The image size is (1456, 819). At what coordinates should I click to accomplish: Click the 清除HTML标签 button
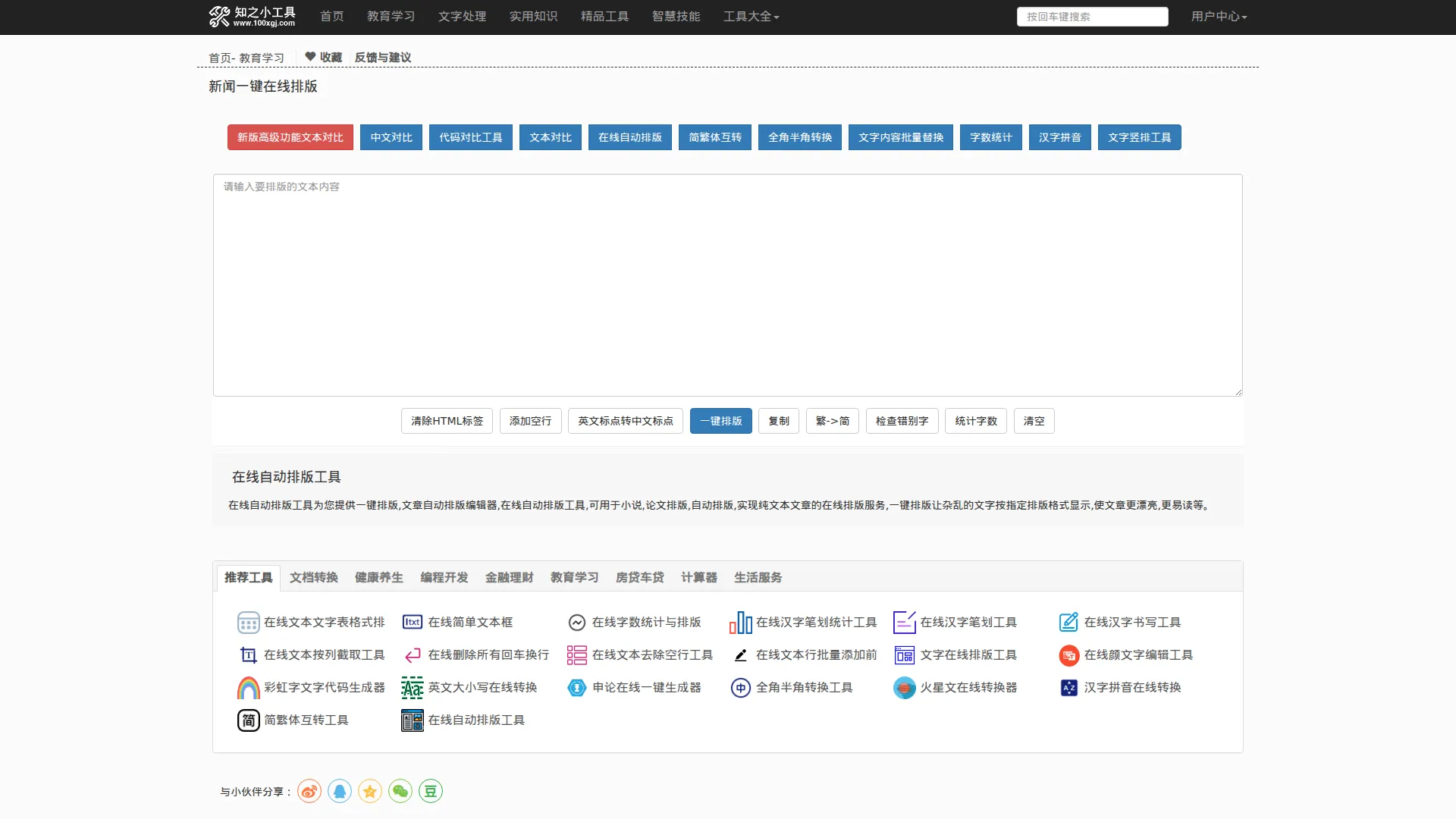[x=447, y=421]
